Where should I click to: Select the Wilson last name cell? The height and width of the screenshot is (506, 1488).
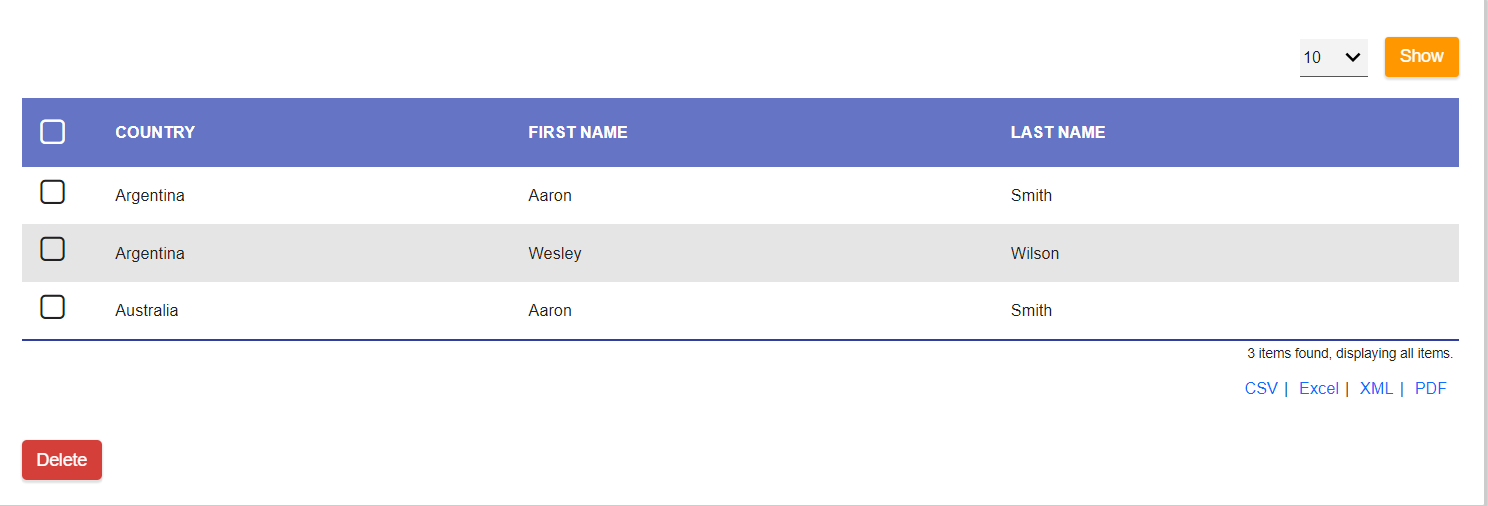(1035, 254)
